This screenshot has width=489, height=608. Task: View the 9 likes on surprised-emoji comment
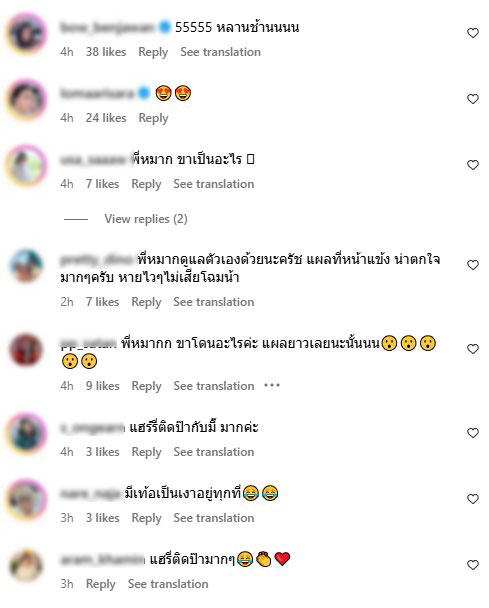tap(103, 386)
